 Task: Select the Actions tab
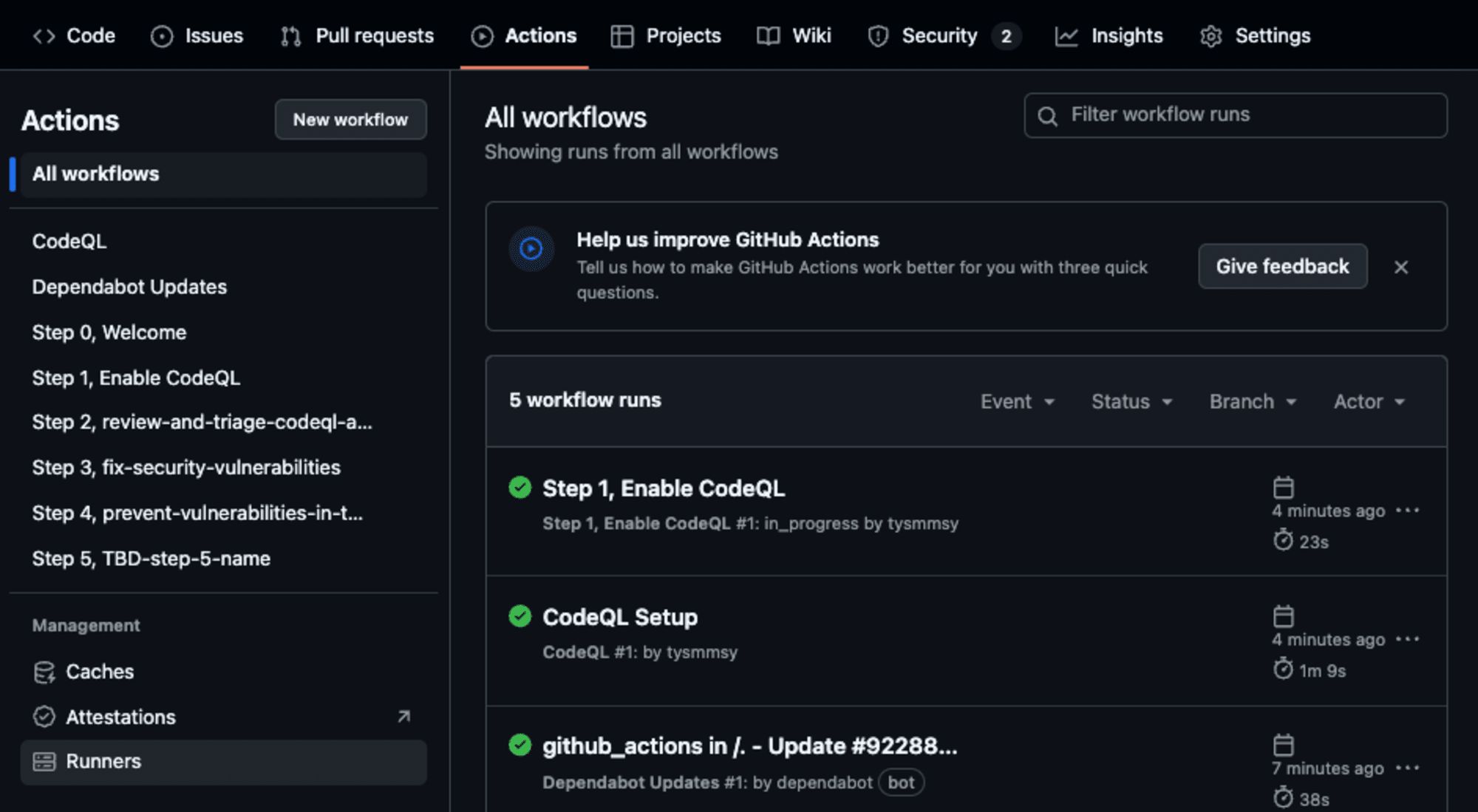[524, 35]
